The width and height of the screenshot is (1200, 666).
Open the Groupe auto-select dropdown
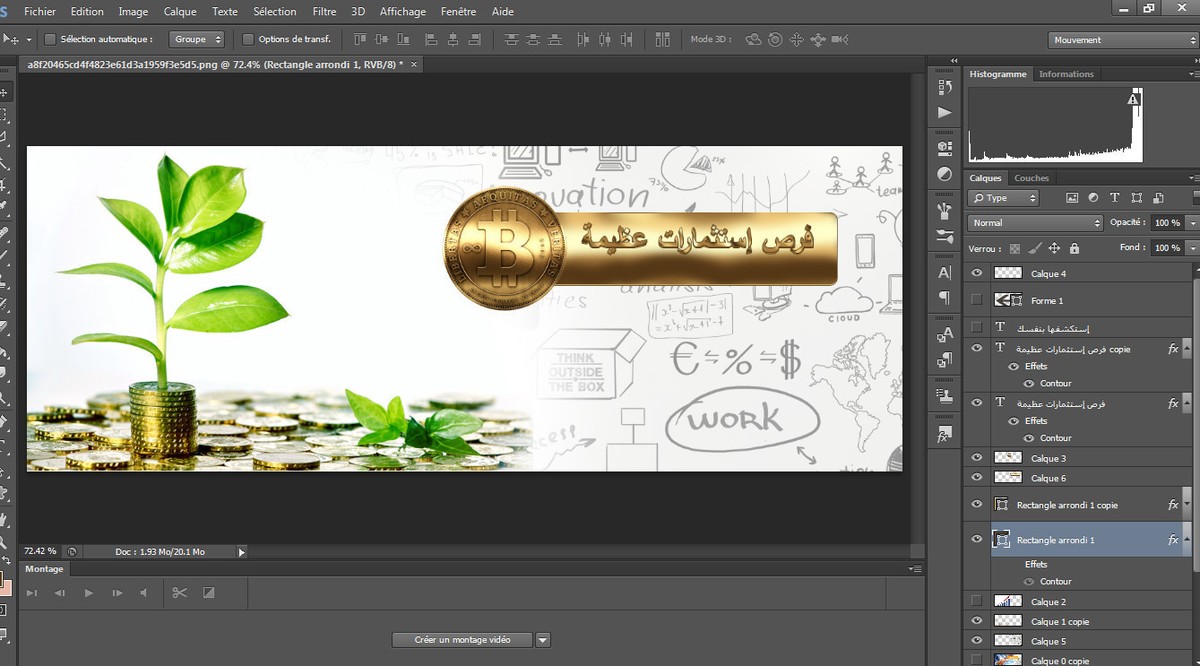click(x=196, y=40)
